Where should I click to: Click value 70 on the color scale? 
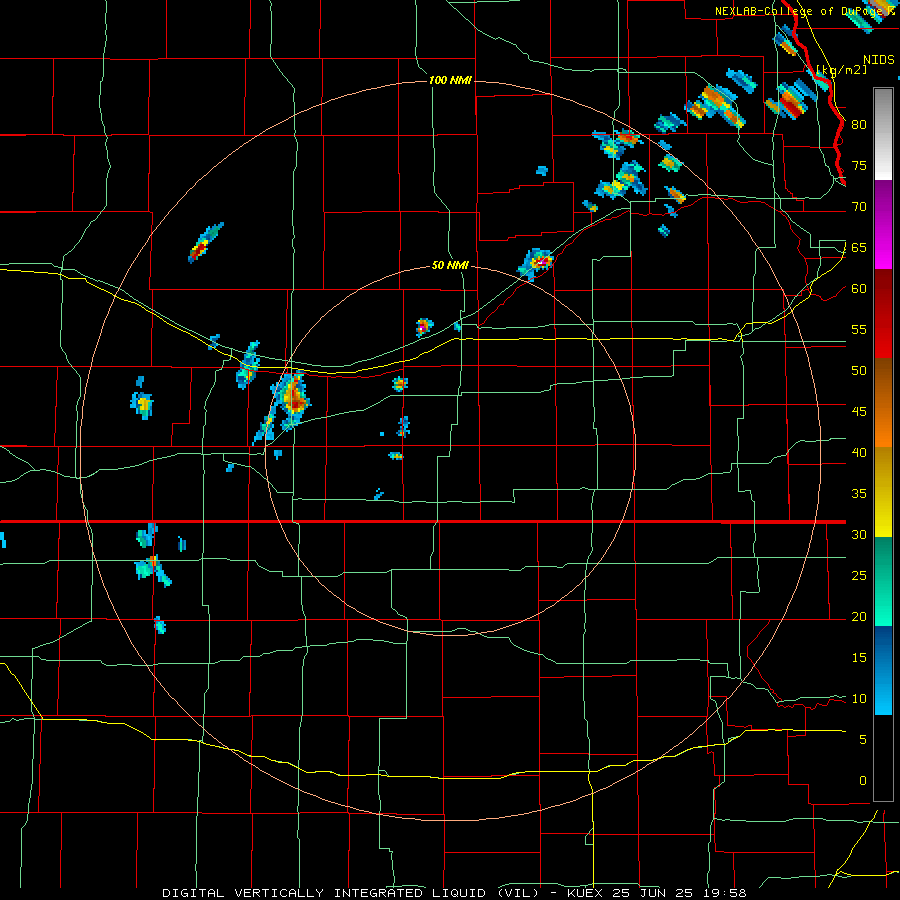(x=859, y=207)
